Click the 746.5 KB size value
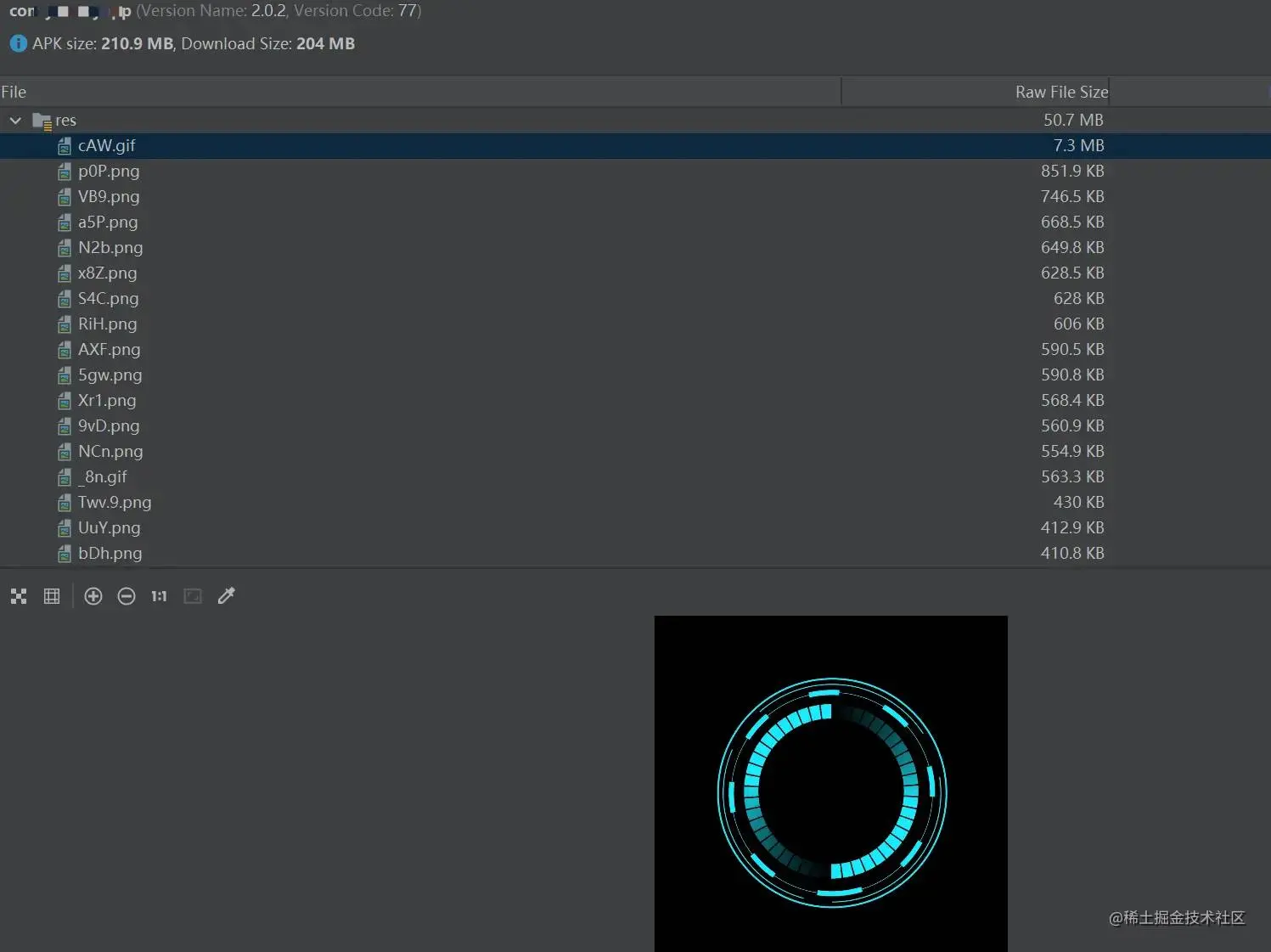 (1072, 196)
